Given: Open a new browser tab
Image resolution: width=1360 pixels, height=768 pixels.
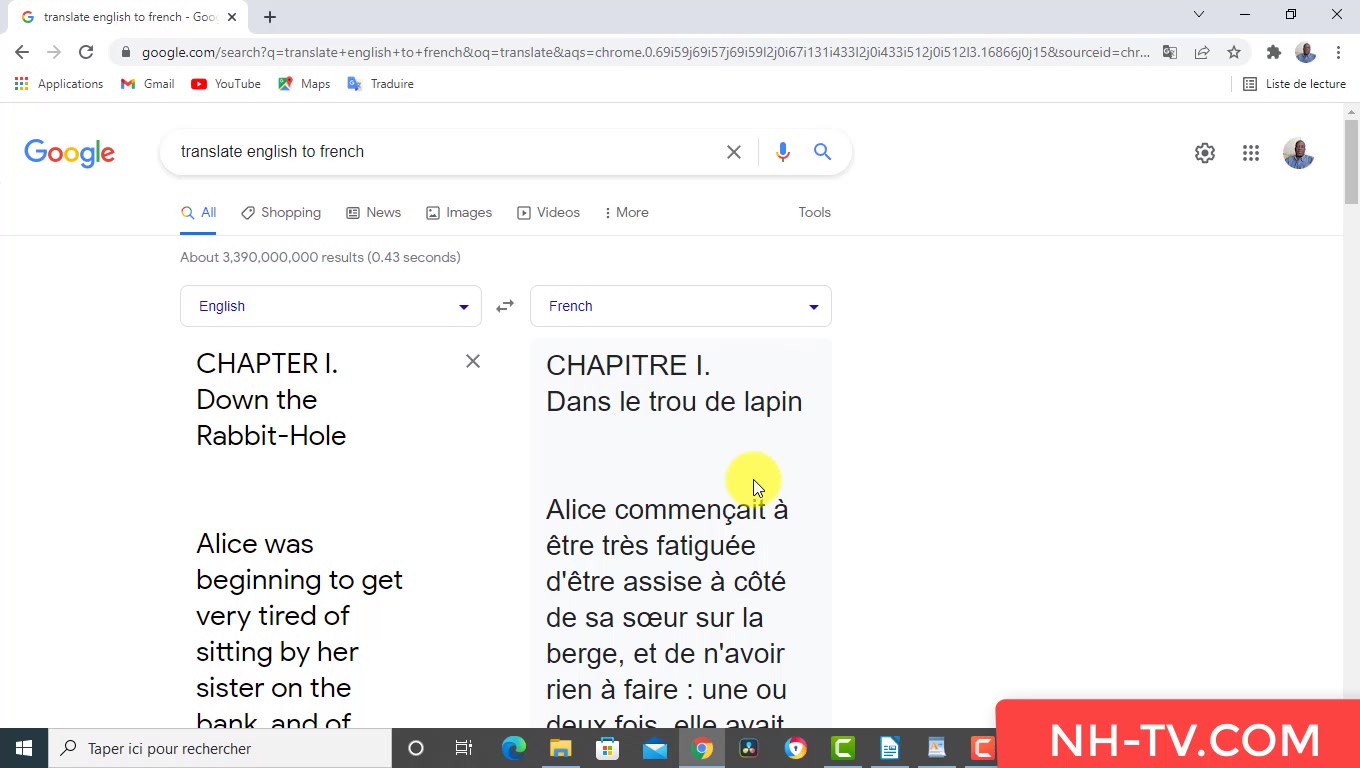Looking at the screenshot, I should tap(270, 16).
